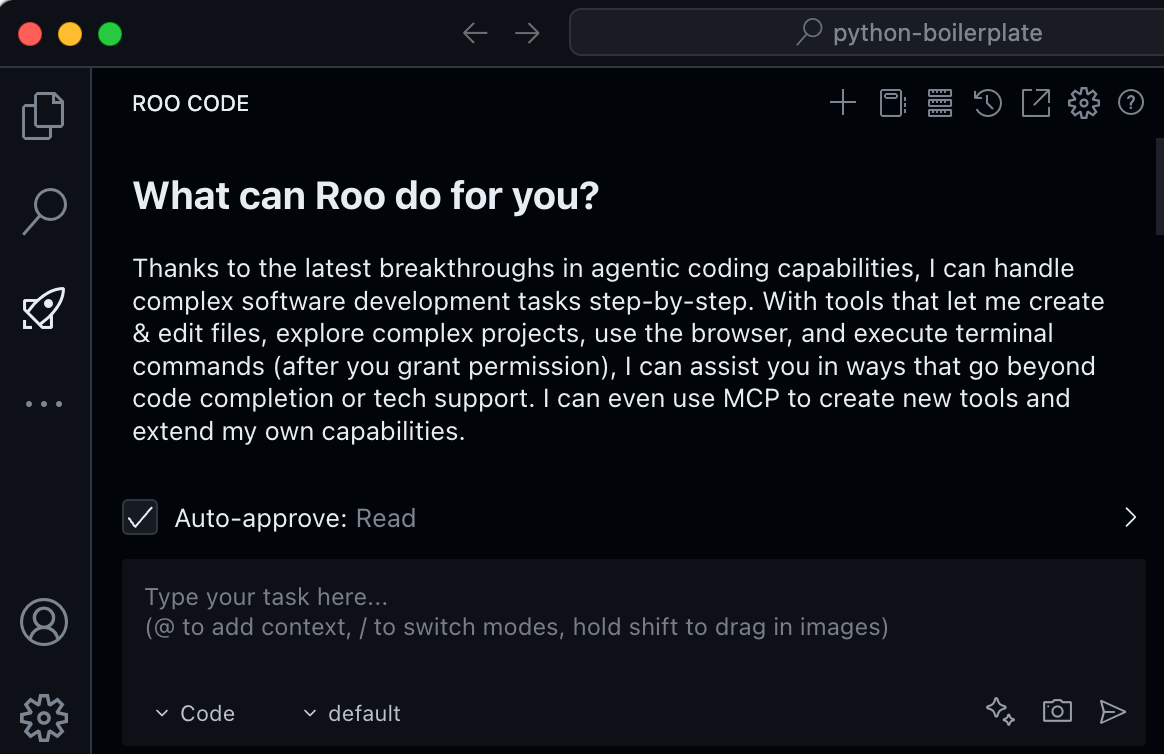Open MCP Servers icon in Roo header

(940, 103)
